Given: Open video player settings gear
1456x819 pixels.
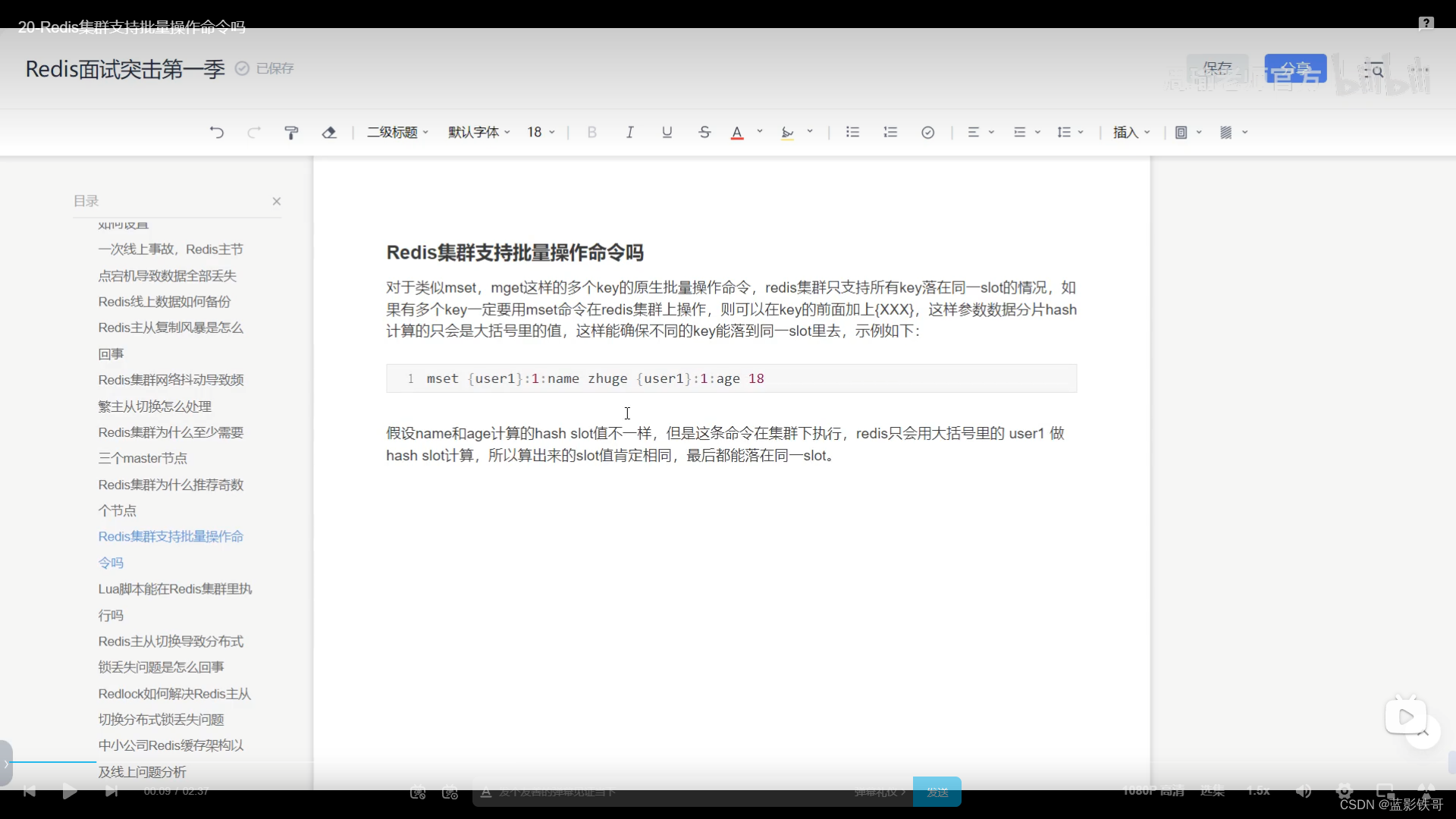Looking at the screenshot, I should (x=1345, y=791).
